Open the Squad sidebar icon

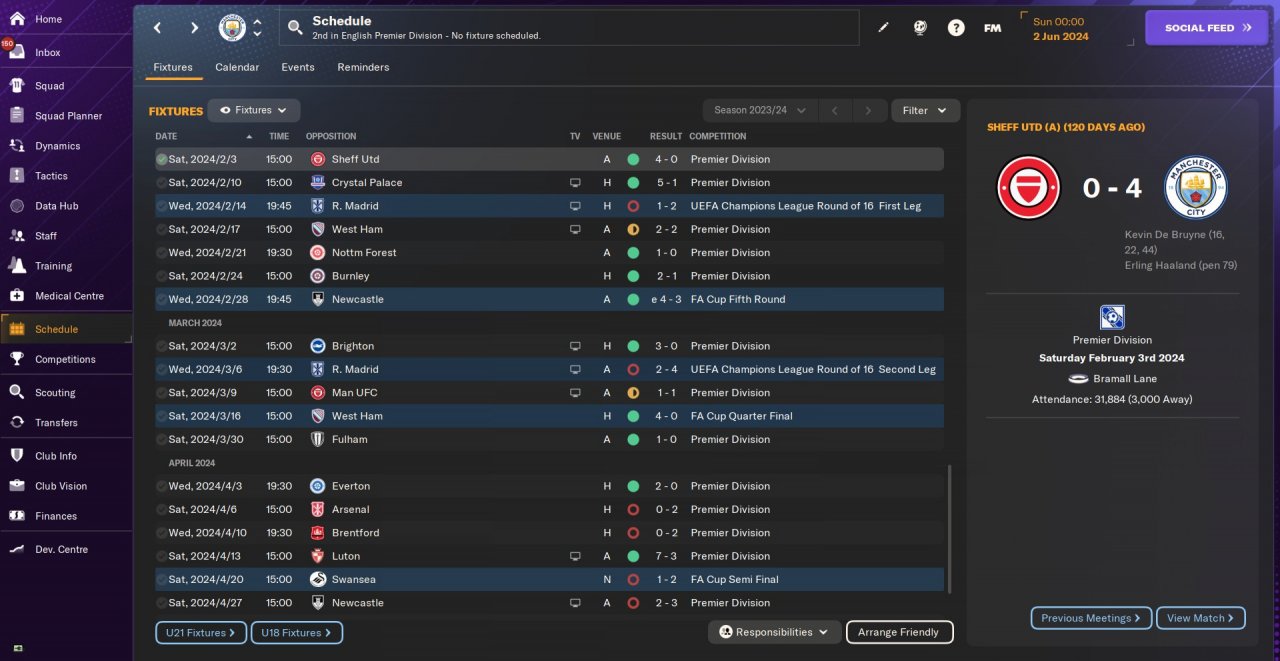[16, 86]
